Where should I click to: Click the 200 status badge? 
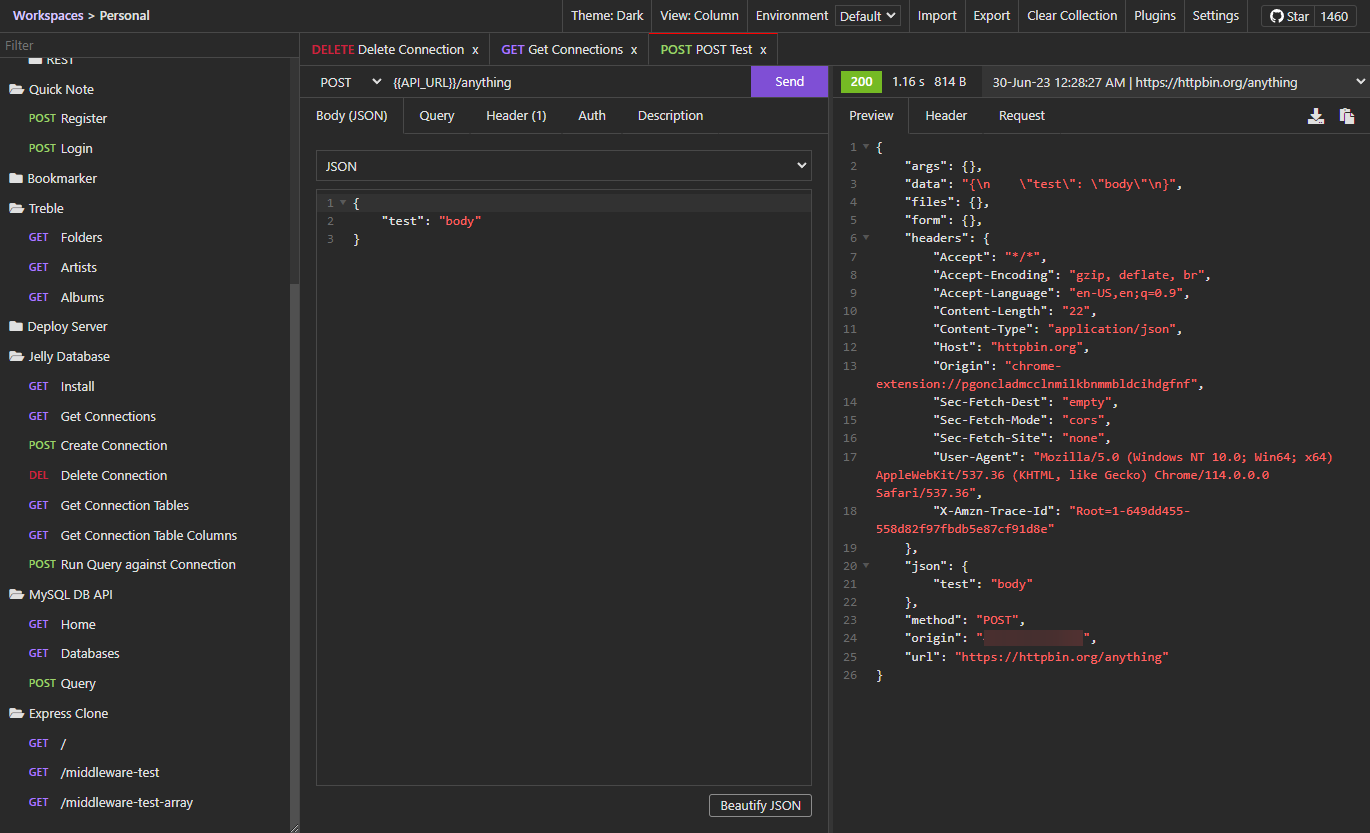coord(861,82)
